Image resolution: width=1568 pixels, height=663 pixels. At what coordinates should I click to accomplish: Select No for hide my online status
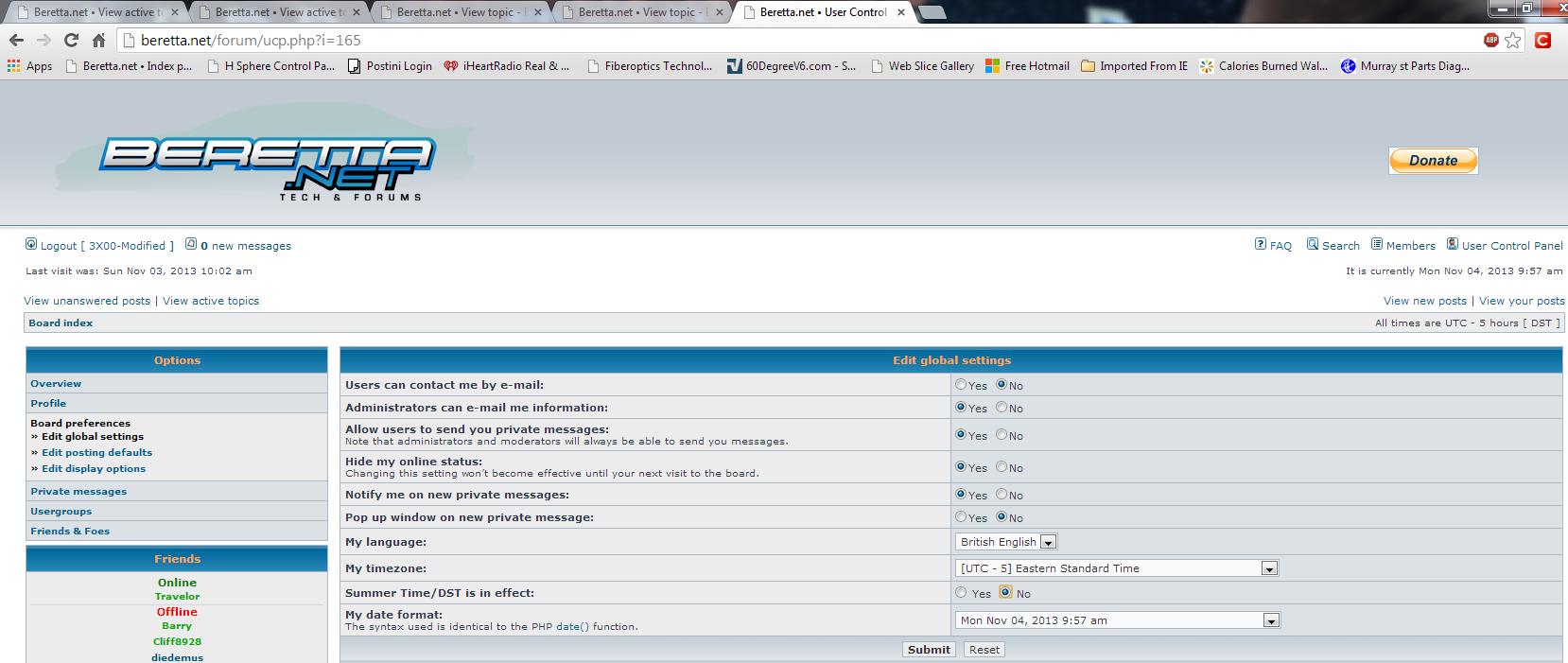(x=1002, y=467)
